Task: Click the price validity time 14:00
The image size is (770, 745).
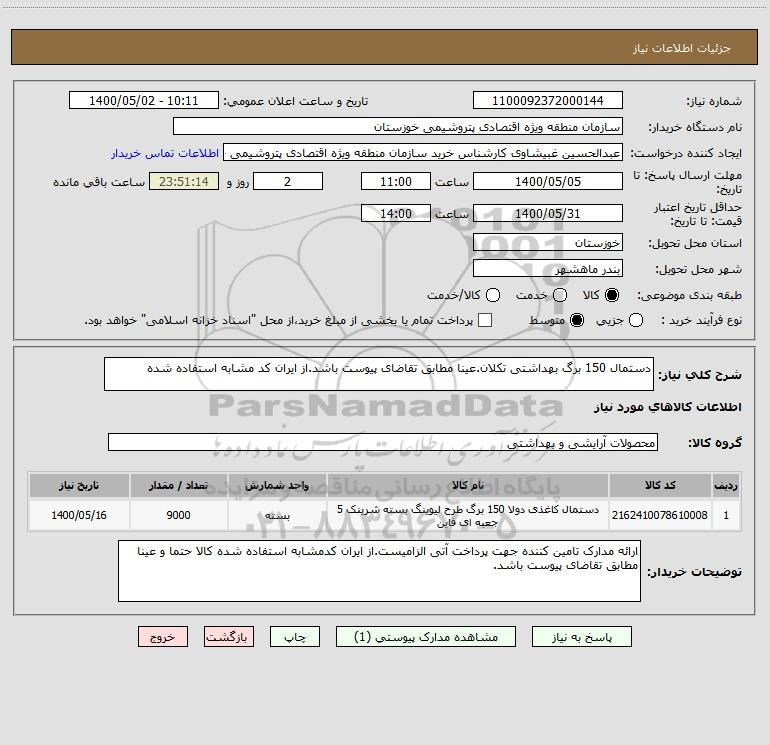Action: [396, 213]
